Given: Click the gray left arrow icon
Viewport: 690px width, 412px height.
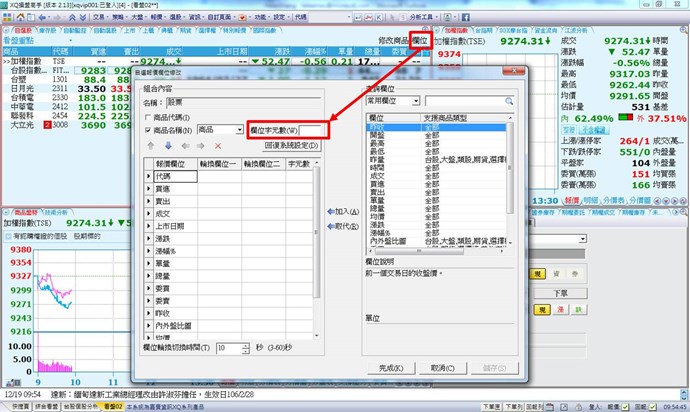Looking at the screenshot, I should click(185, 145).
